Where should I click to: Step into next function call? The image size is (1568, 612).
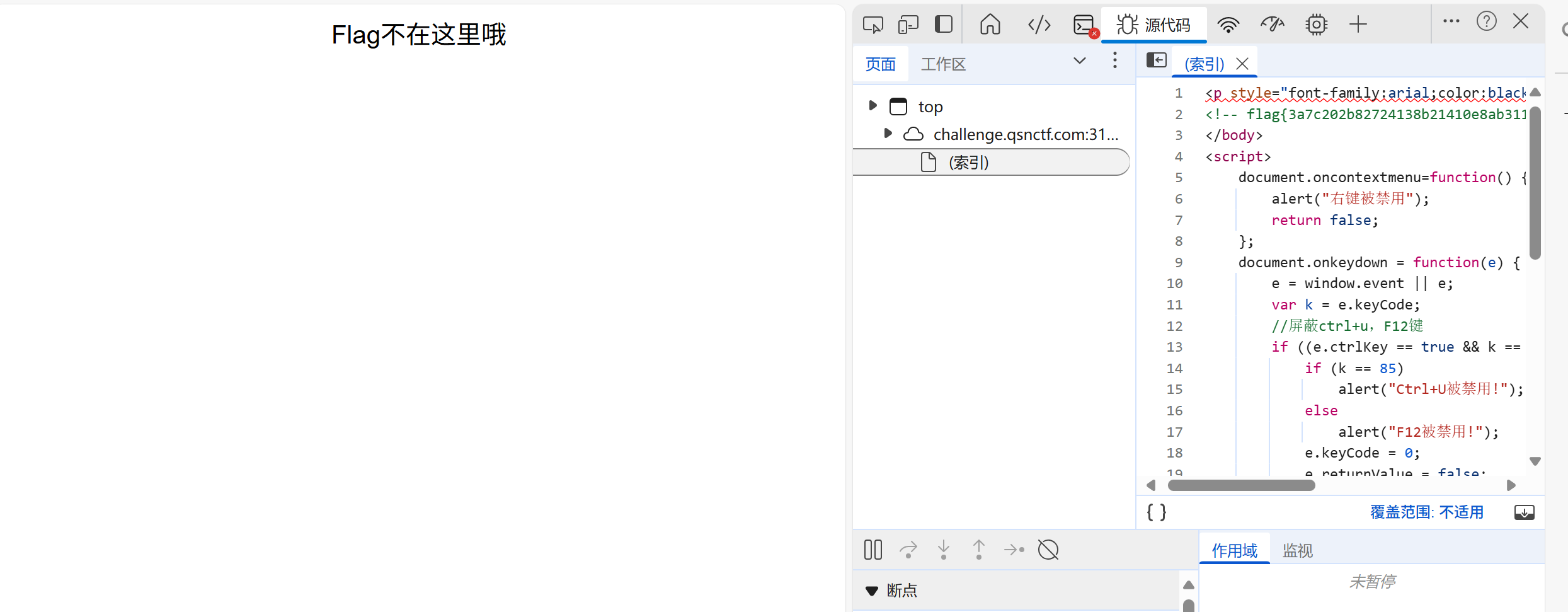click(943, 550)
